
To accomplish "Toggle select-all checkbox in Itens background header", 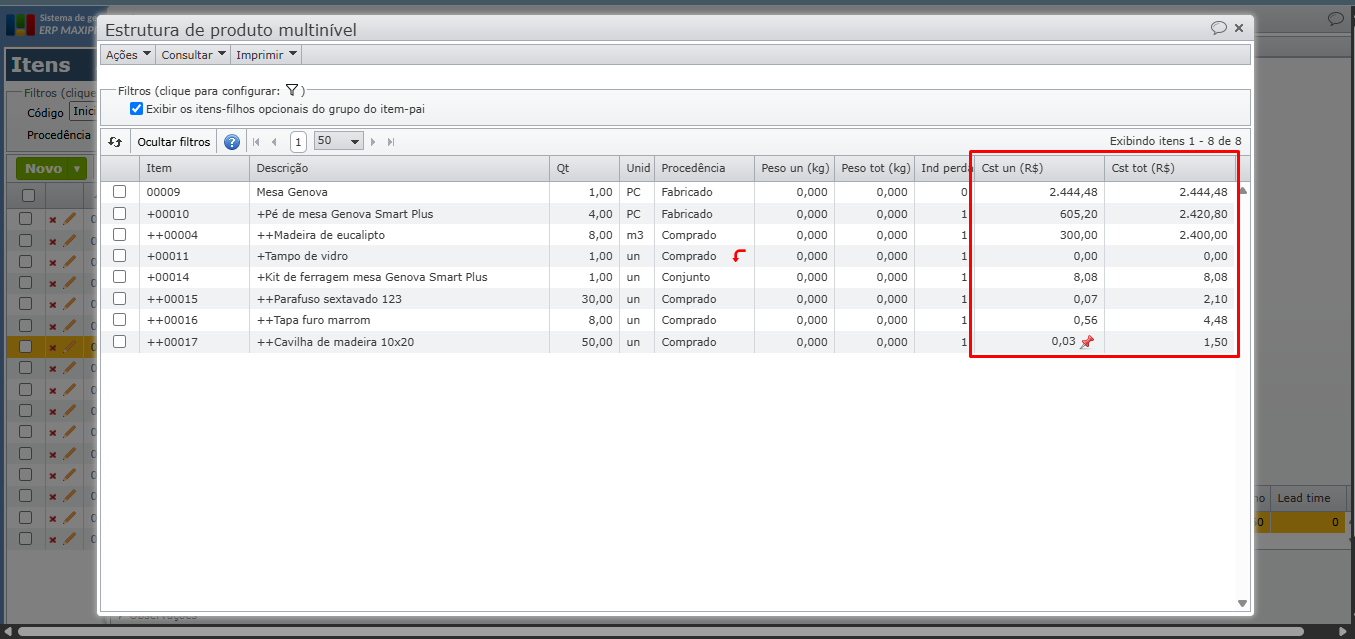I will pyautogui.click(x=28, y=196).
